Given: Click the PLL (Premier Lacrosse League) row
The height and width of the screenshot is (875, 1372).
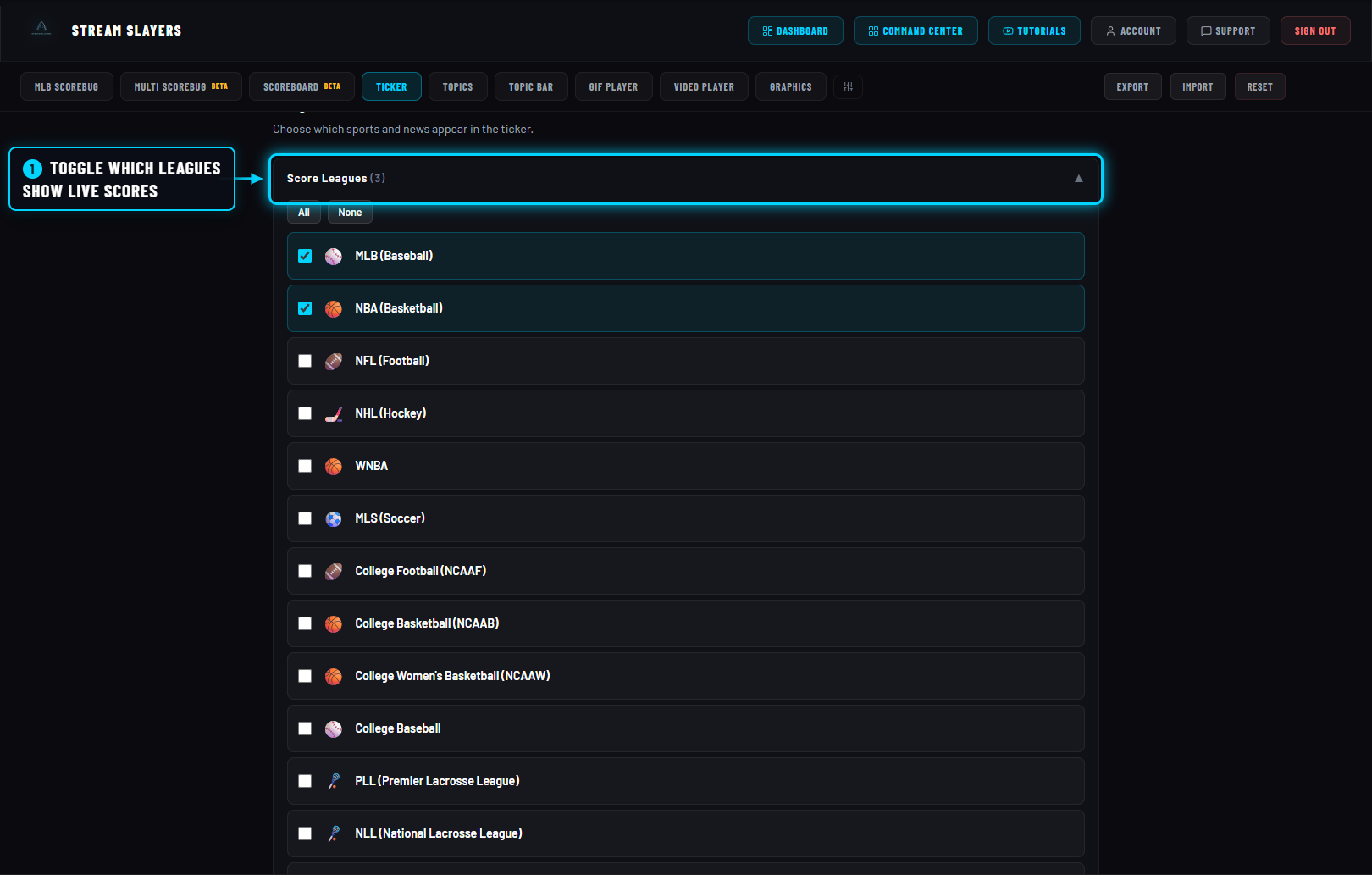Looking at the screenshot, I should tap(685, 781).
